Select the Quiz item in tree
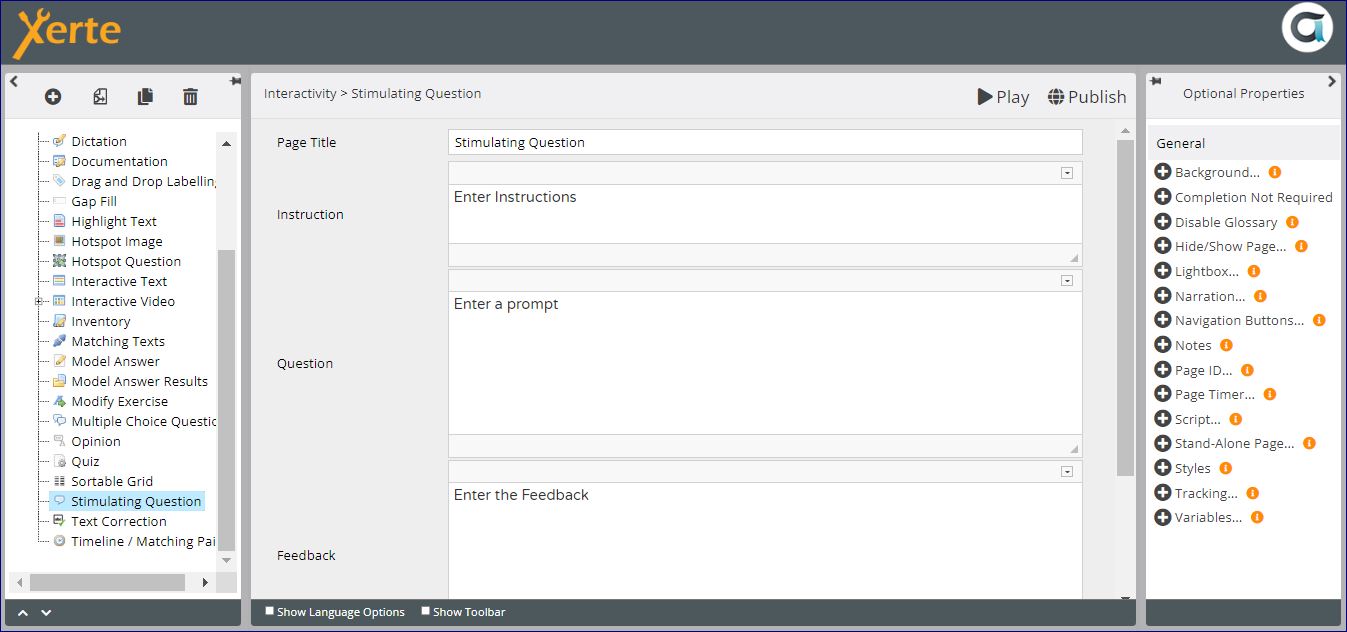The height and width of the screenshot is (632, 1347). (85, 461)
